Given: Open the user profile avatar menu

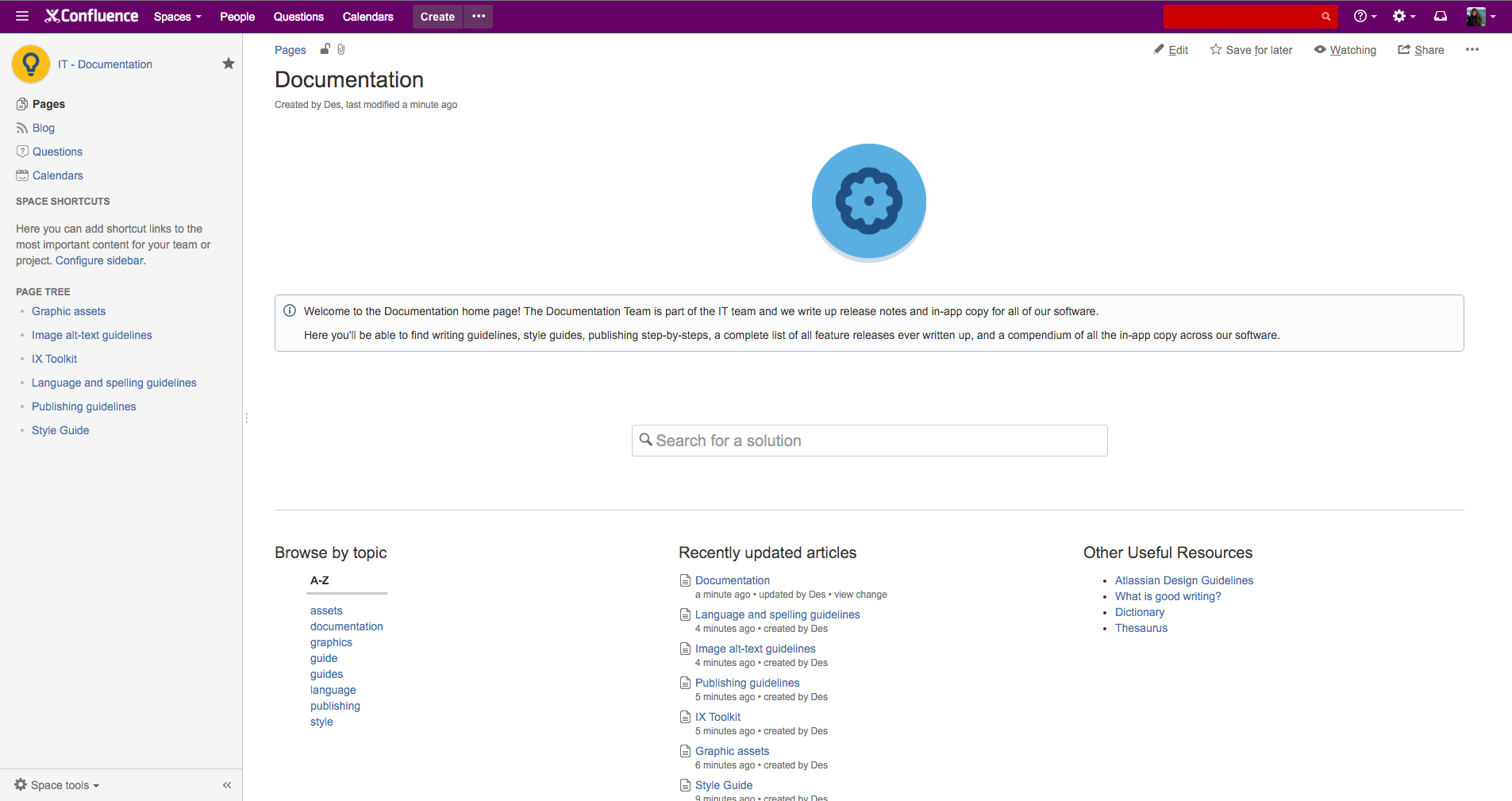Looking at the screenshot, I should (1481, 16).
